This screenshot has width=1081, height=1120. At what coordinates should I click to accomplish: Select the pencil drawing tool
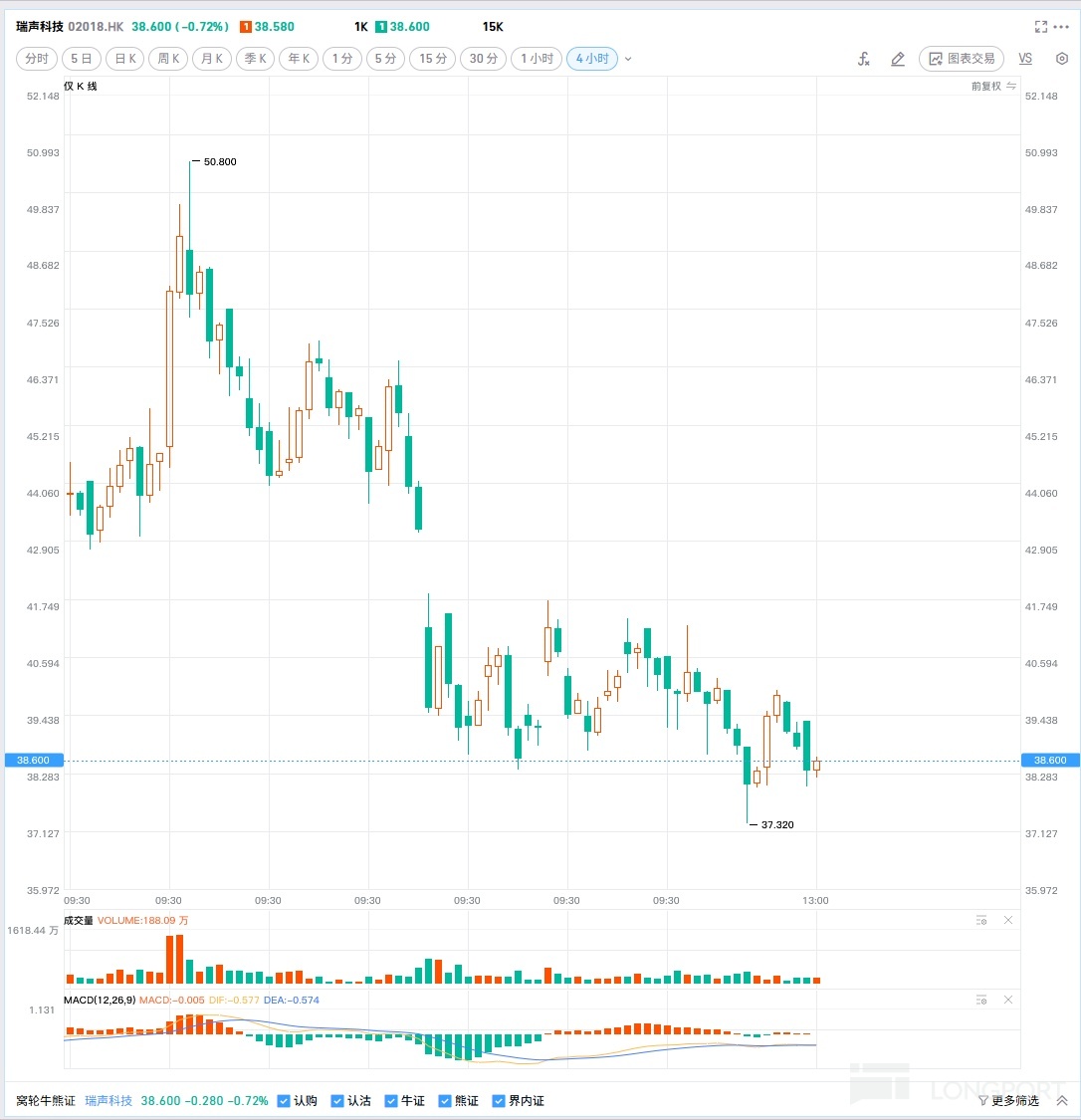coord(898,59)
